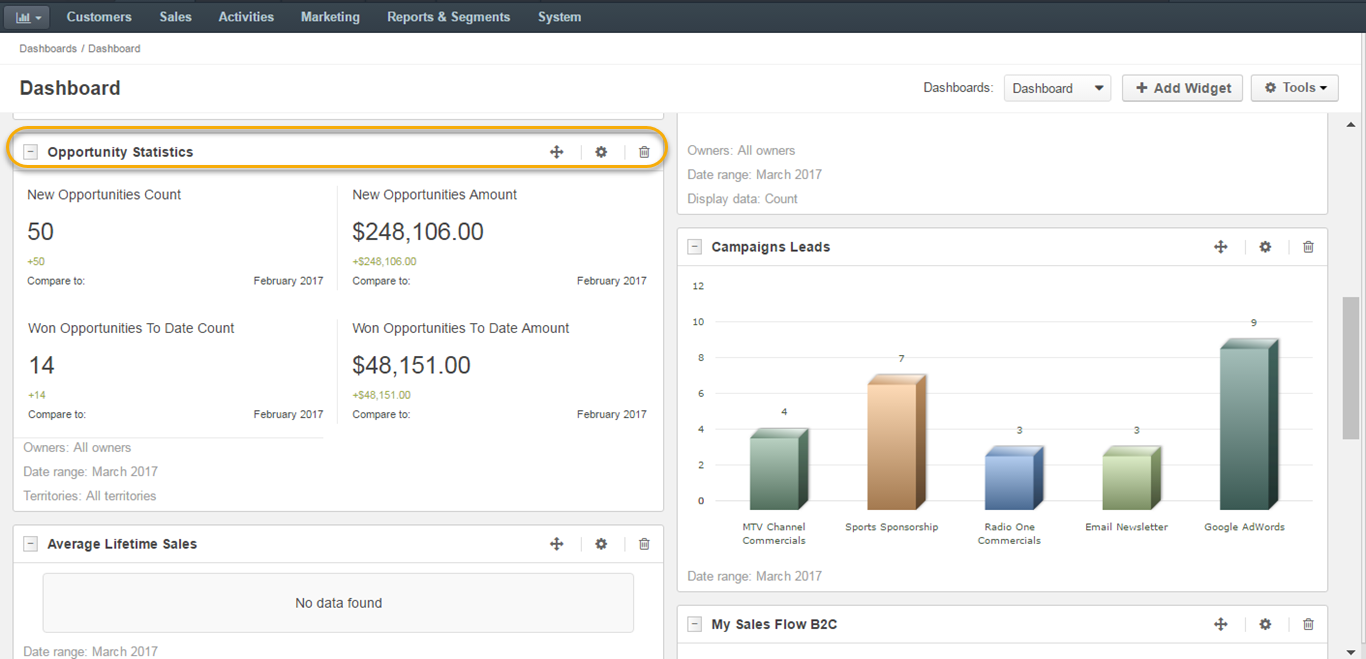
Task: Delete the Opportunity Statistics widget
Action: point(644,152)
